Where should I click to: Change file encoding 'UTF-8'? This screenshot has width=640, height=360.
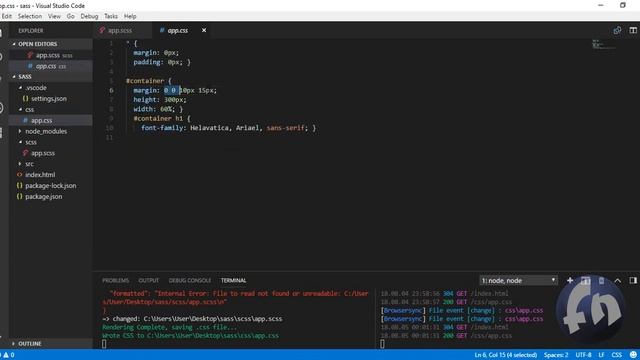coord(583,355)
